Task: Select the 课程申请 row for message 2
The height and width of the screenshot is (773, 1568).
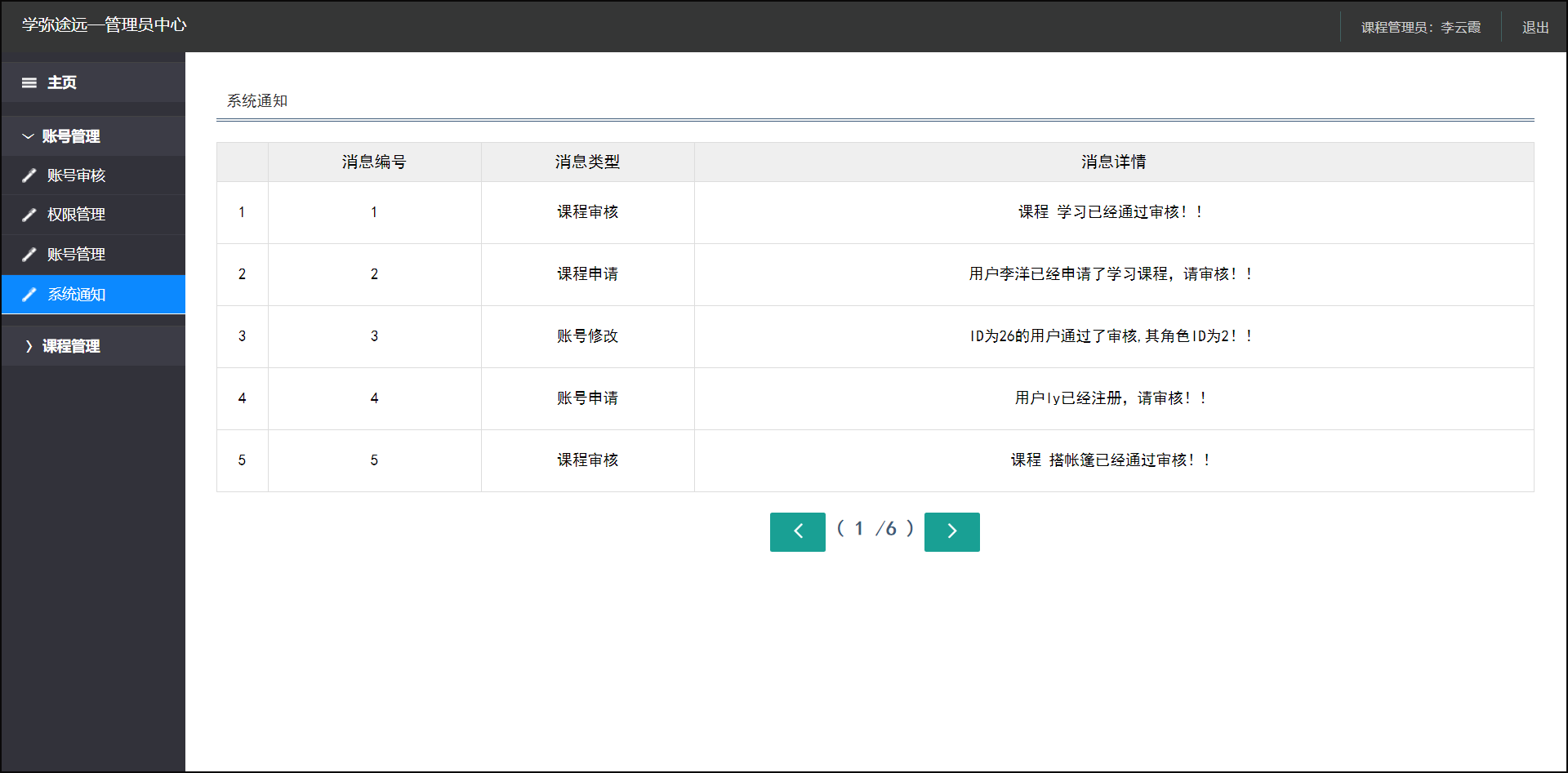Action: [587, 274]
